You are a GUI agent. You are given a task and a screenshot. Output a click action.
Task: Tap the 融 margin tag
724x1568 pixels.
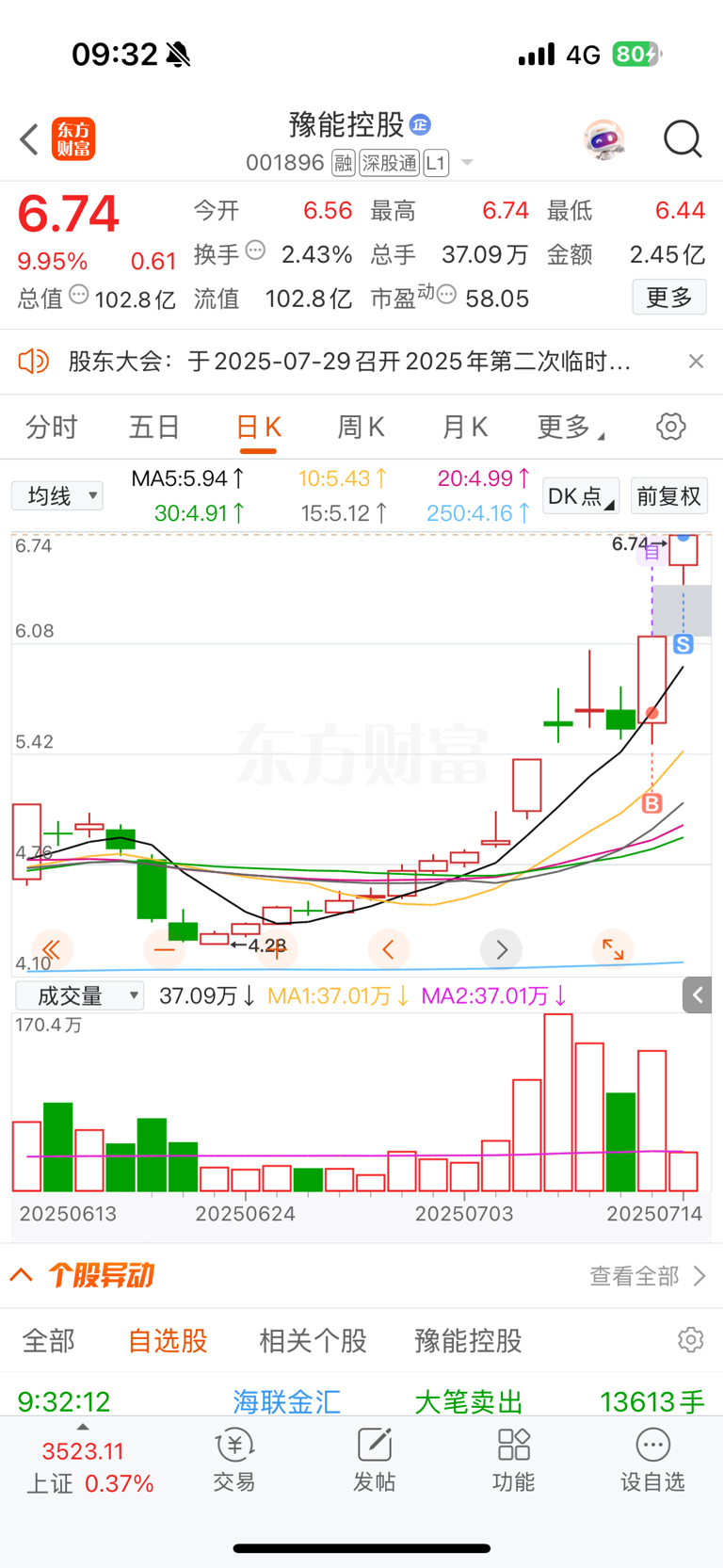[x=344, y=164]
